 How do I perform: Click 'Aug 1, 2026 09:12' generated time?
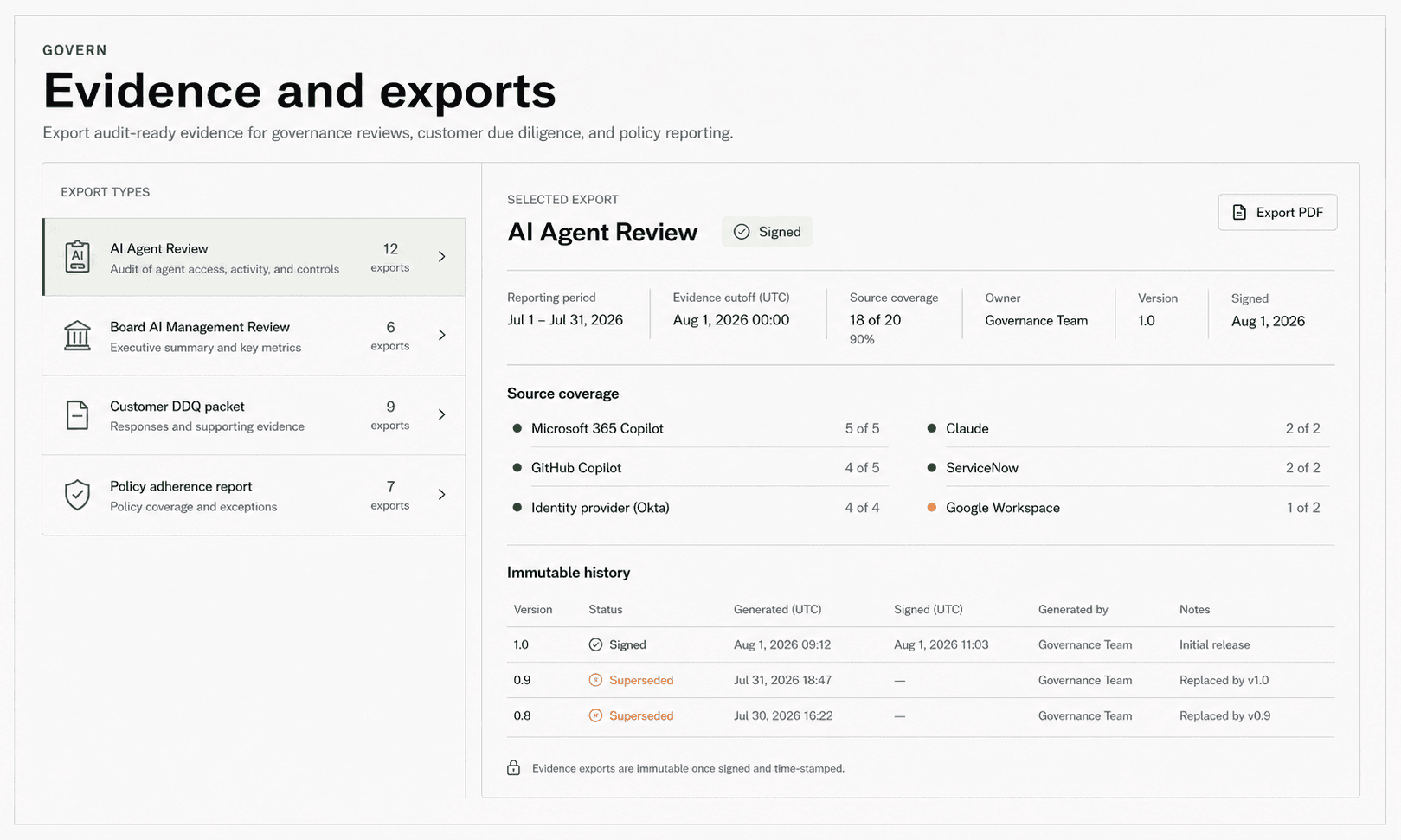click(x=782, y=644)
